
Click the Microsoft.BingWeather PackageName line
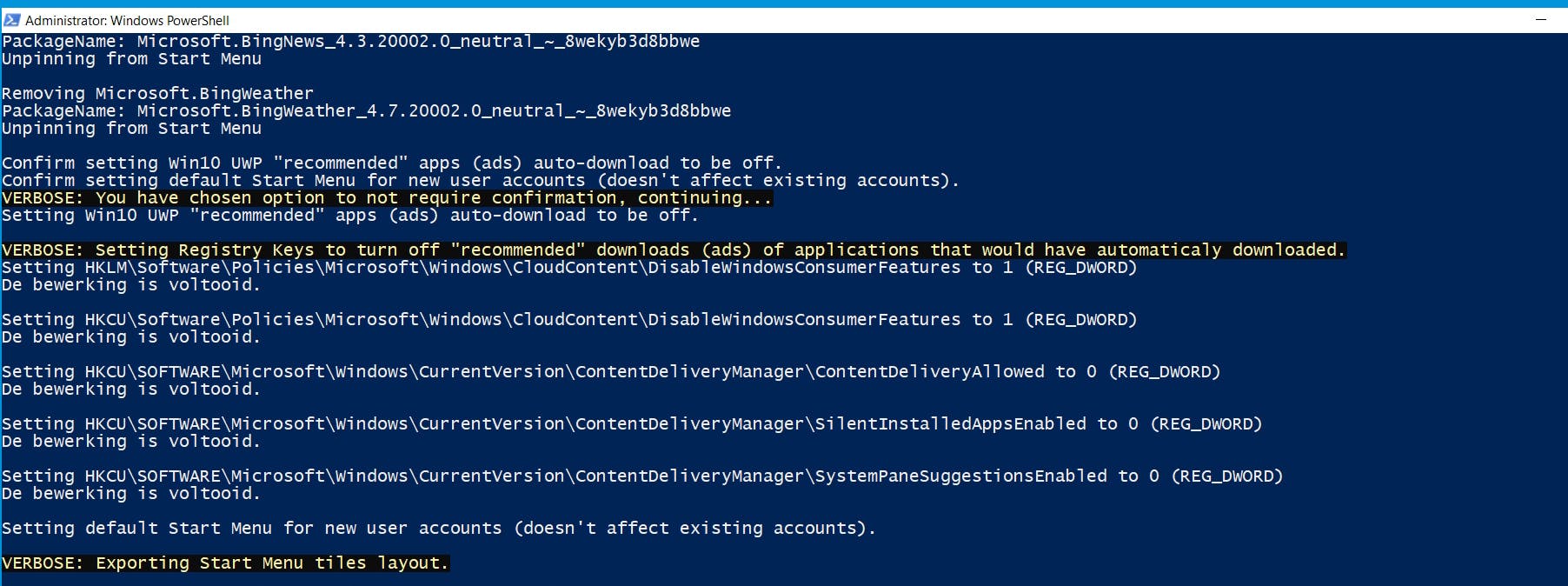pyautogui.click(x=366, y=111)
